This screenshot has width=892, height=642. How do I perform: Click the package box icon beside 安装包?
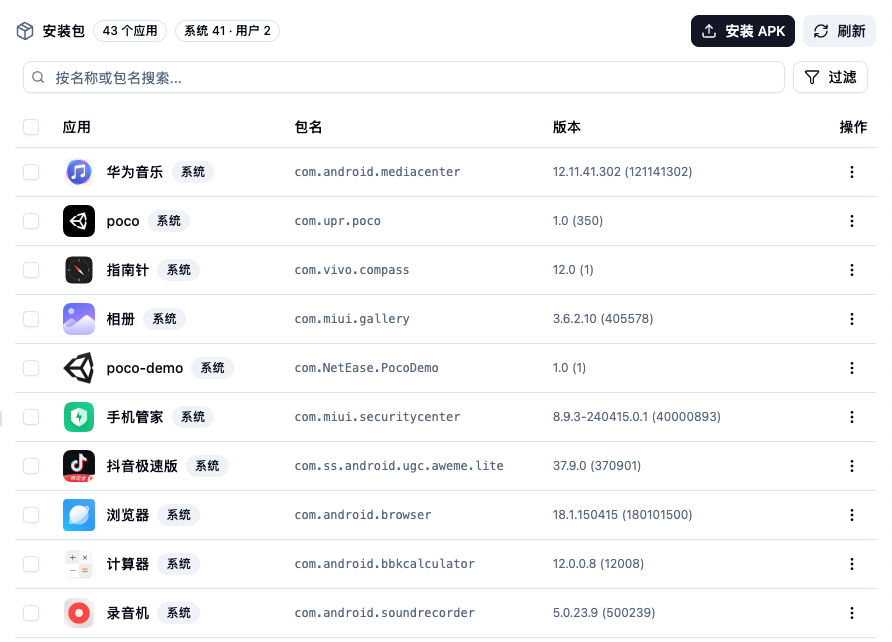pyautogui.click(x=24, y=30)
